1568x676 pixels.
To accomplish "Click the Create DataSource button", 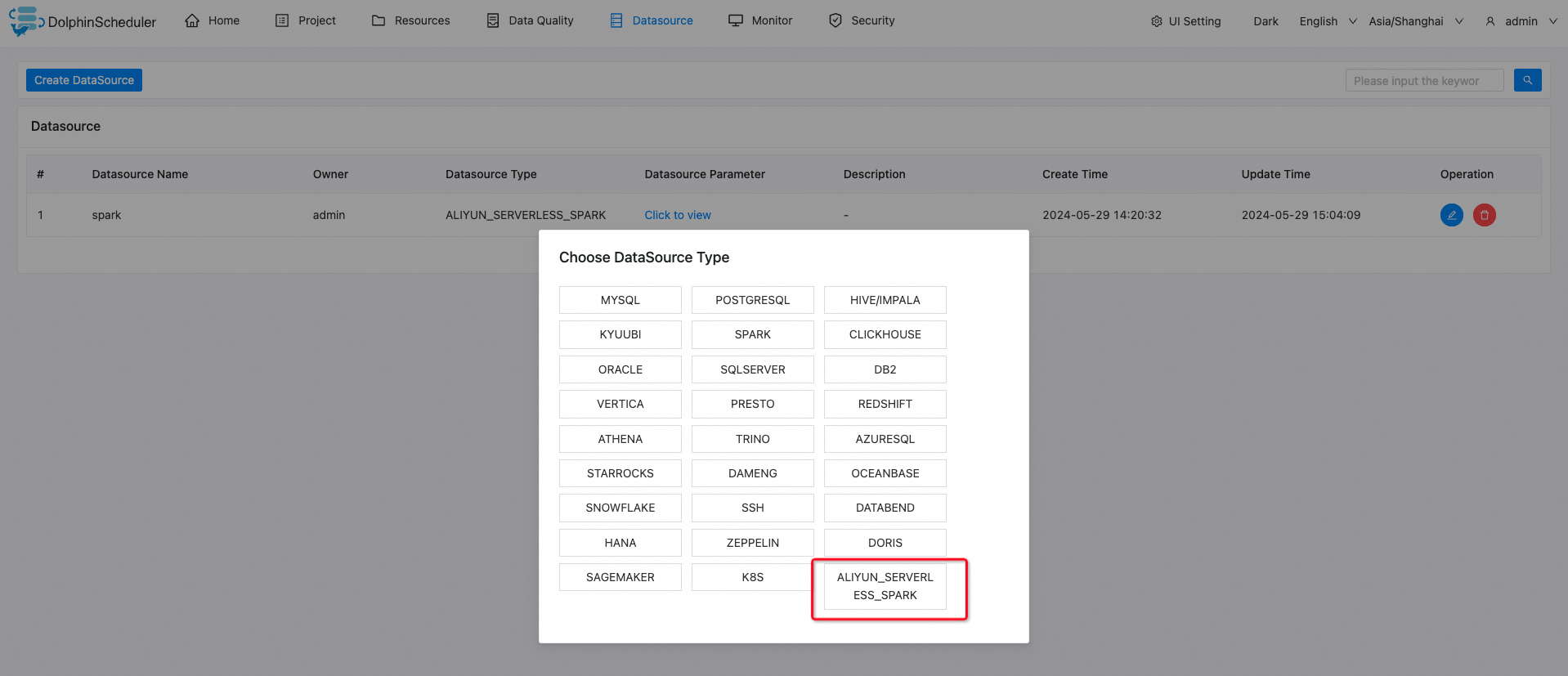I will pyautogui.click(x=84, y=80).
